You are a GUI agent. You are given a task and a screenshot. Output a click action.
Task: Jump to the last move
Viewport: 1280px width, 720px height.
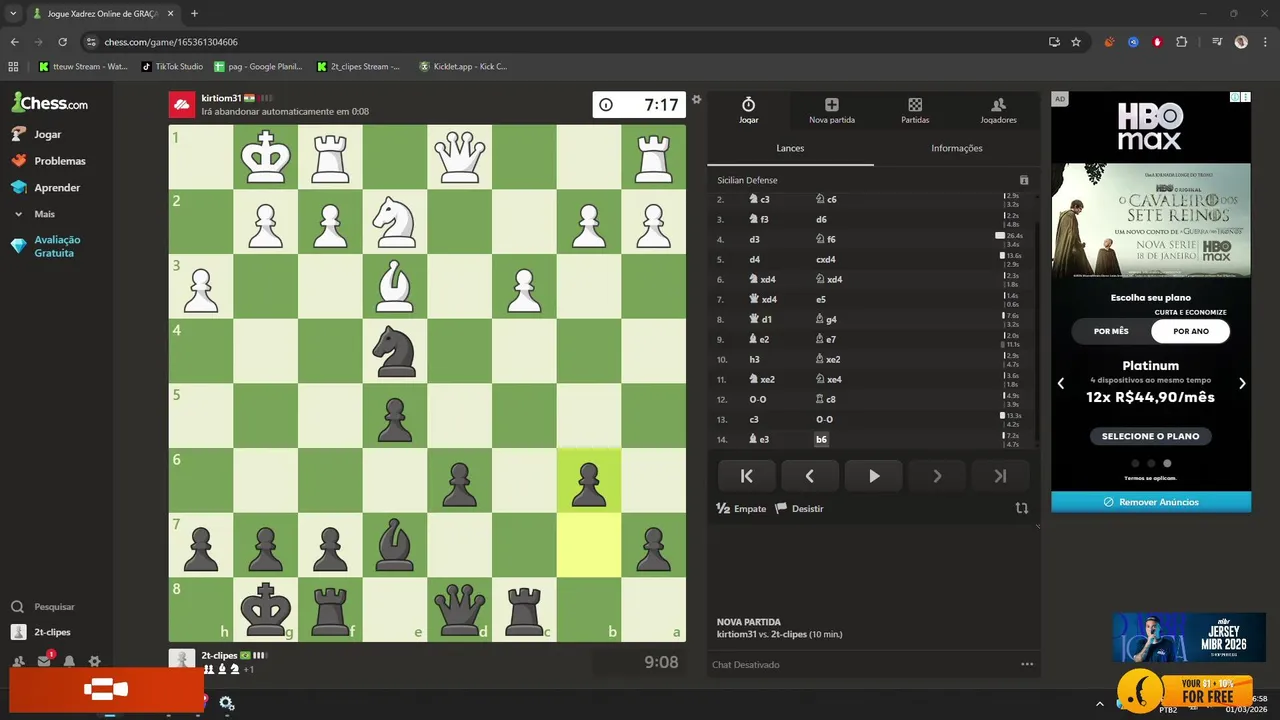click(x=1000, y=476)
